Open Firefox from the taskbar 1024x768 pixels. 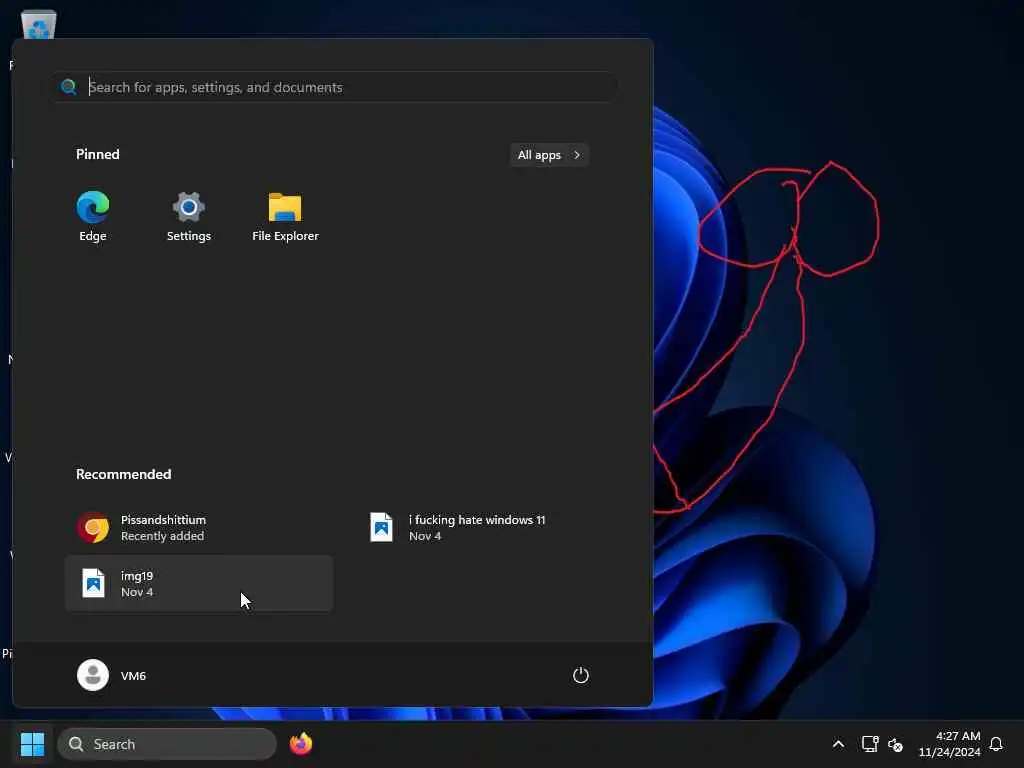point(301,744)
